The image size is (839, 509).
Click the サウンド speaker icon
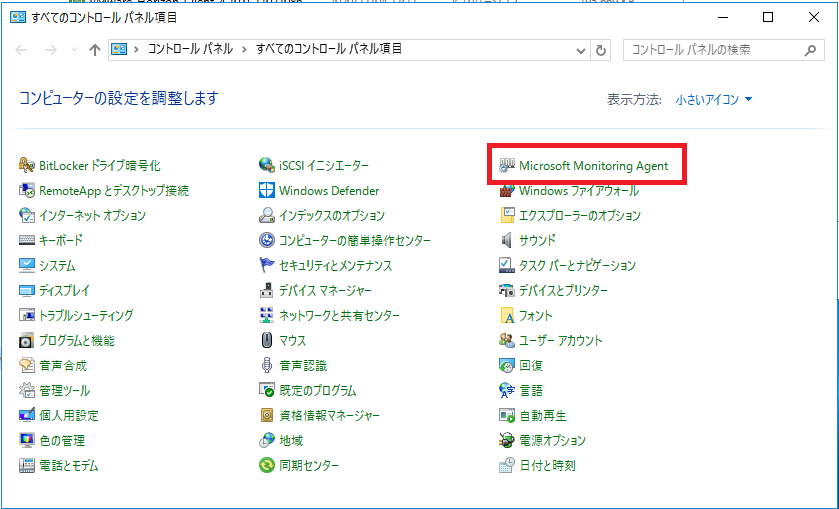pyautogui.click(x=506, y=240)
